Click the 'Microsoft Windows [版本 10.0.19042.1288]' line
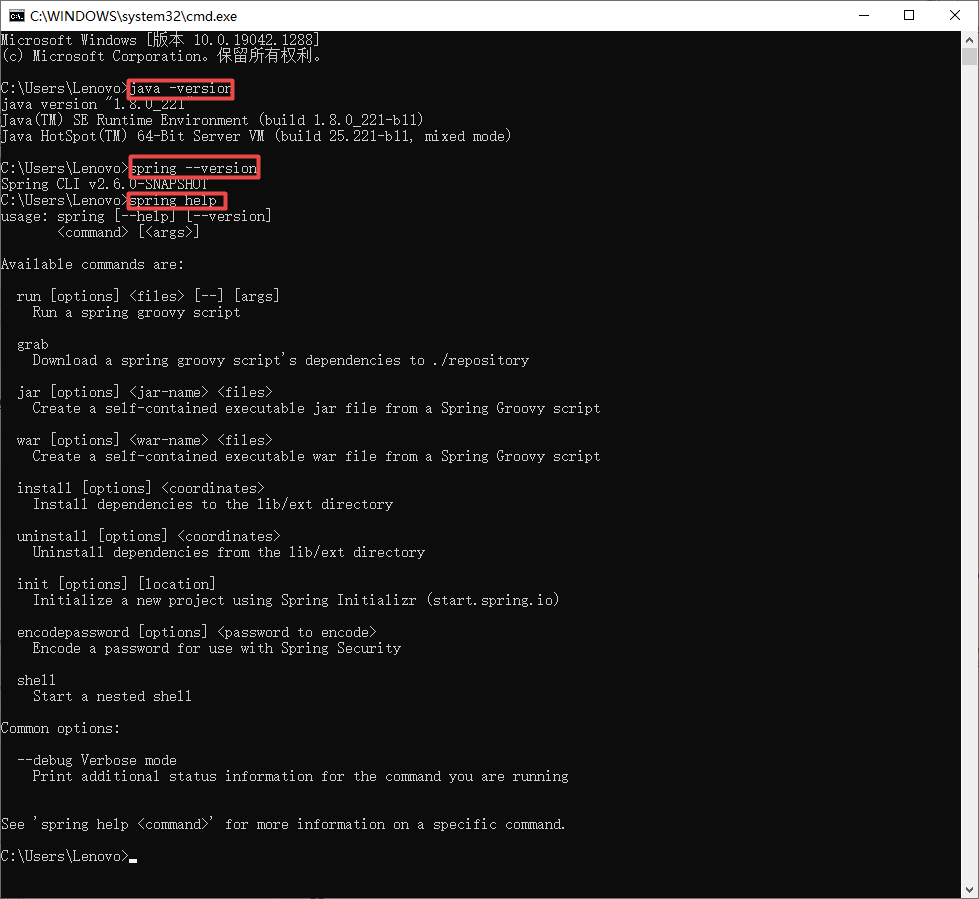The height and width of the screenshot is (899, 979). pyautogui.click(x=160, y=40)
